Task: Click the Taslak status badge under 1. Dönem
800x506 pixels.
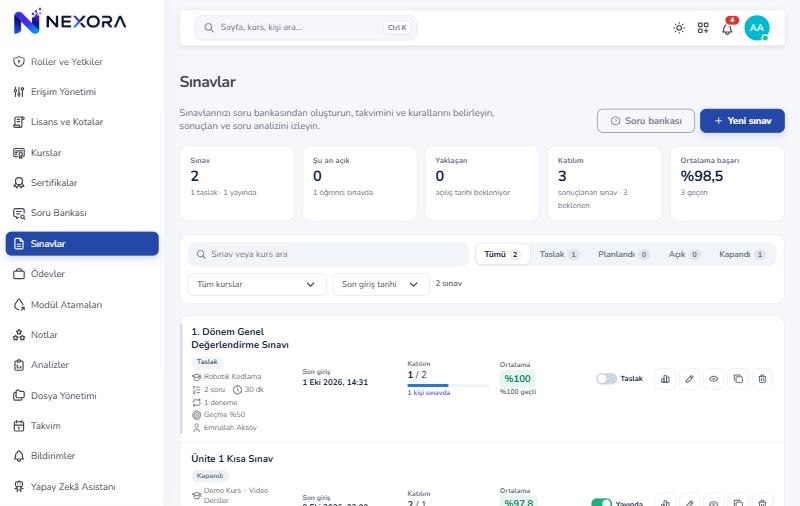Action: [207, 362]
